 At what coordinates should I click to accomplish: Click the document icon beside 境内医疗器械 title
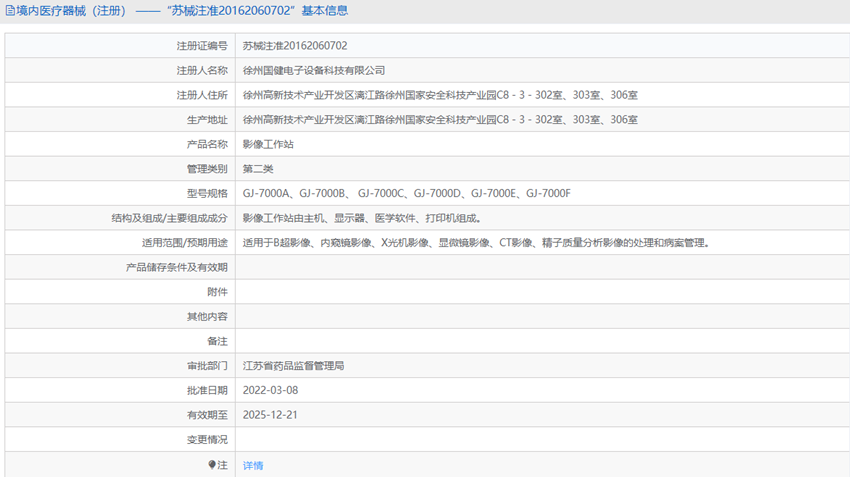[x=10, y=11]
